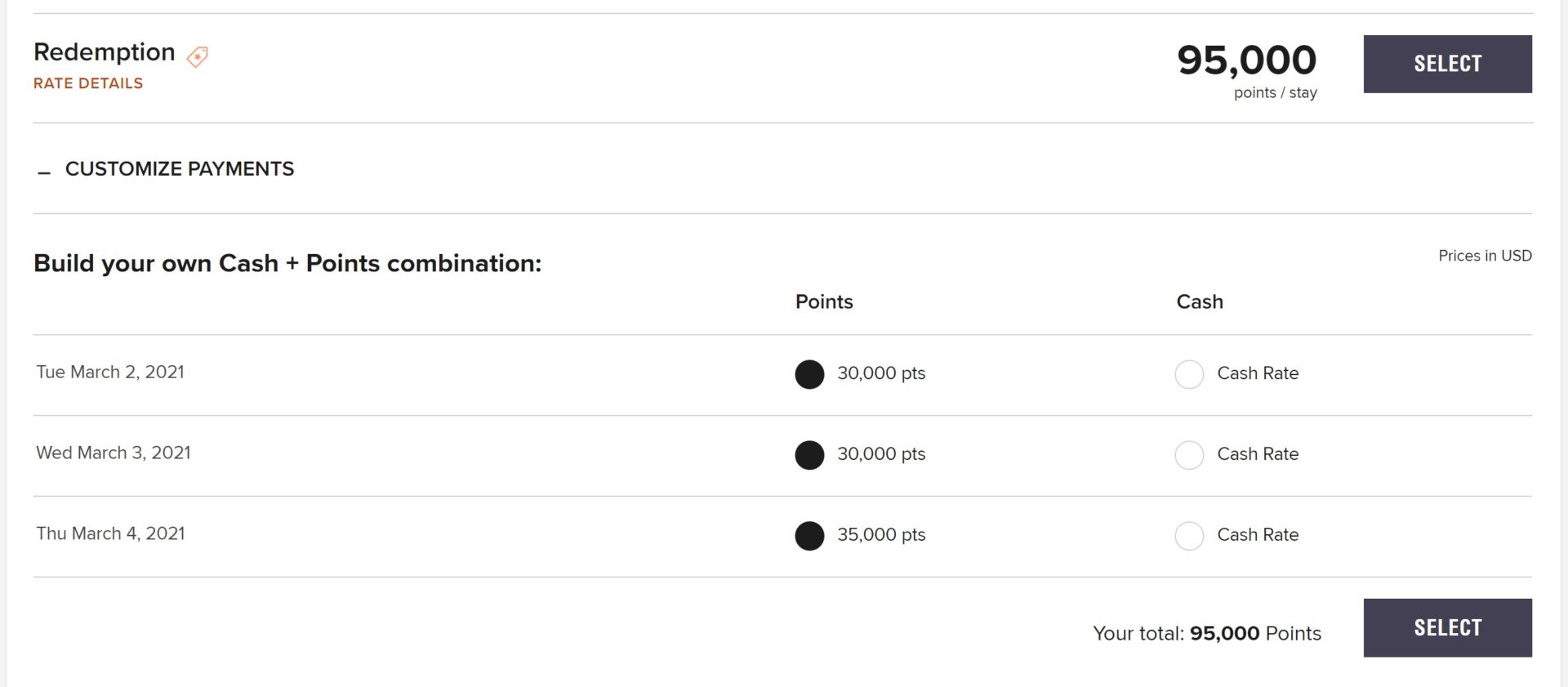Choose 30,000 pts for Wed March 3

[809, 455]
